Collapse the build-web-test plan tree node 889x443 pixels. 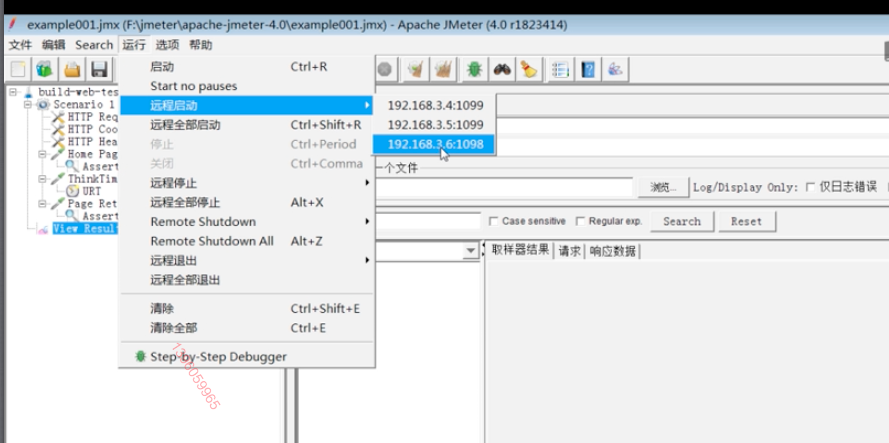(13, 92)
